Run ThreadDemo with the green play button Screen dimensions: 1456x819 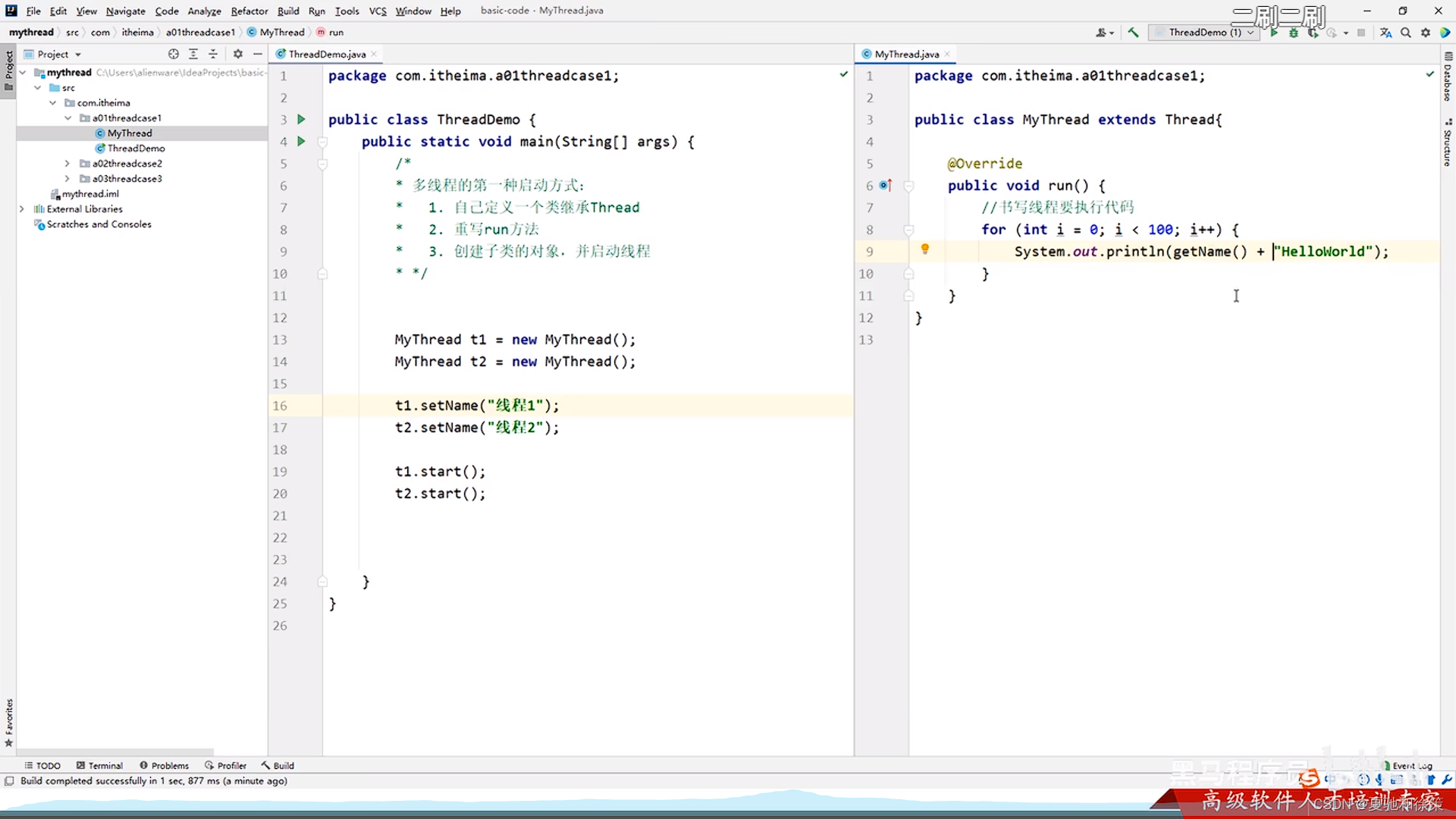pyautogui.click(x=1274, y=33)
